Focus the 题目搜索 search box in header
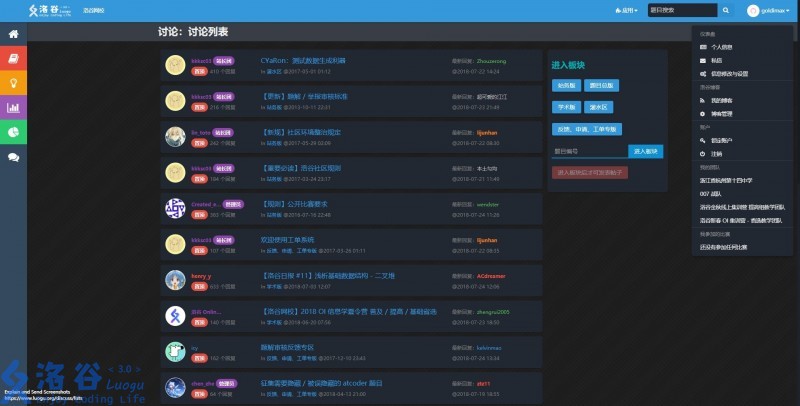The image size is (800, 406). click(x=682, y=11)
